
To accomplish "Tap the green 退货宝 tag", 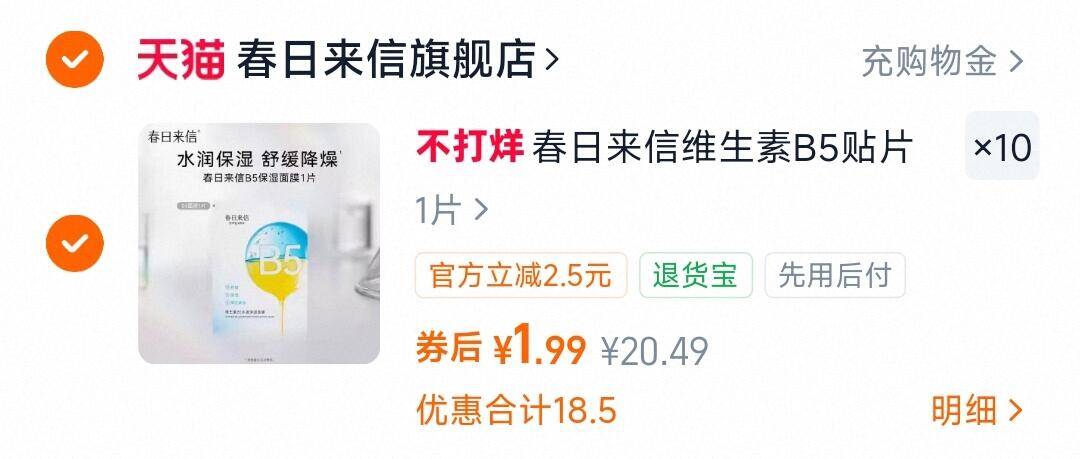I will click(x=696, y=276).
